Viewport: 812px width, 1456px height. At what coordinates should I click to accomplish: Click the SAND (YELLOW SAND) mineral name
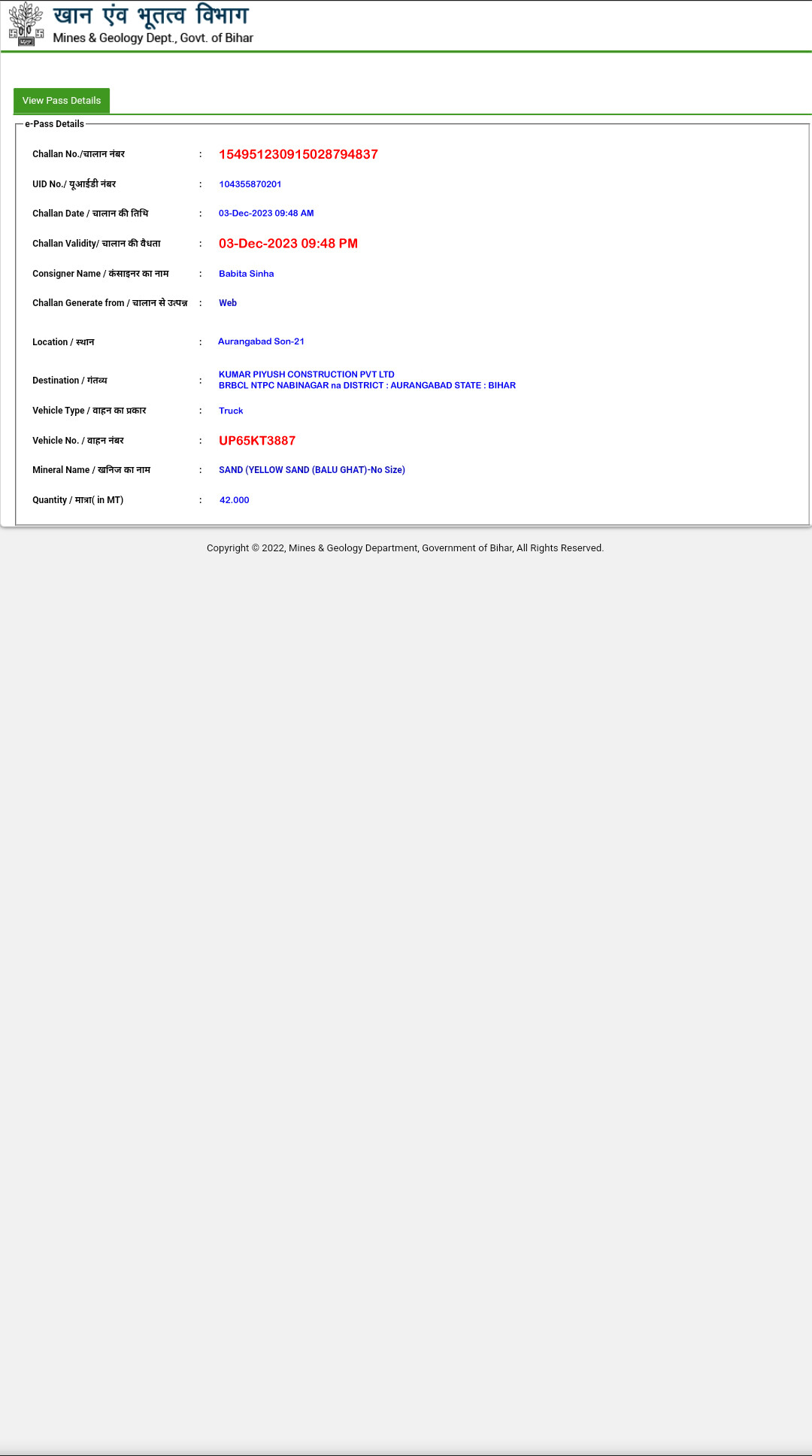(312, 470)
